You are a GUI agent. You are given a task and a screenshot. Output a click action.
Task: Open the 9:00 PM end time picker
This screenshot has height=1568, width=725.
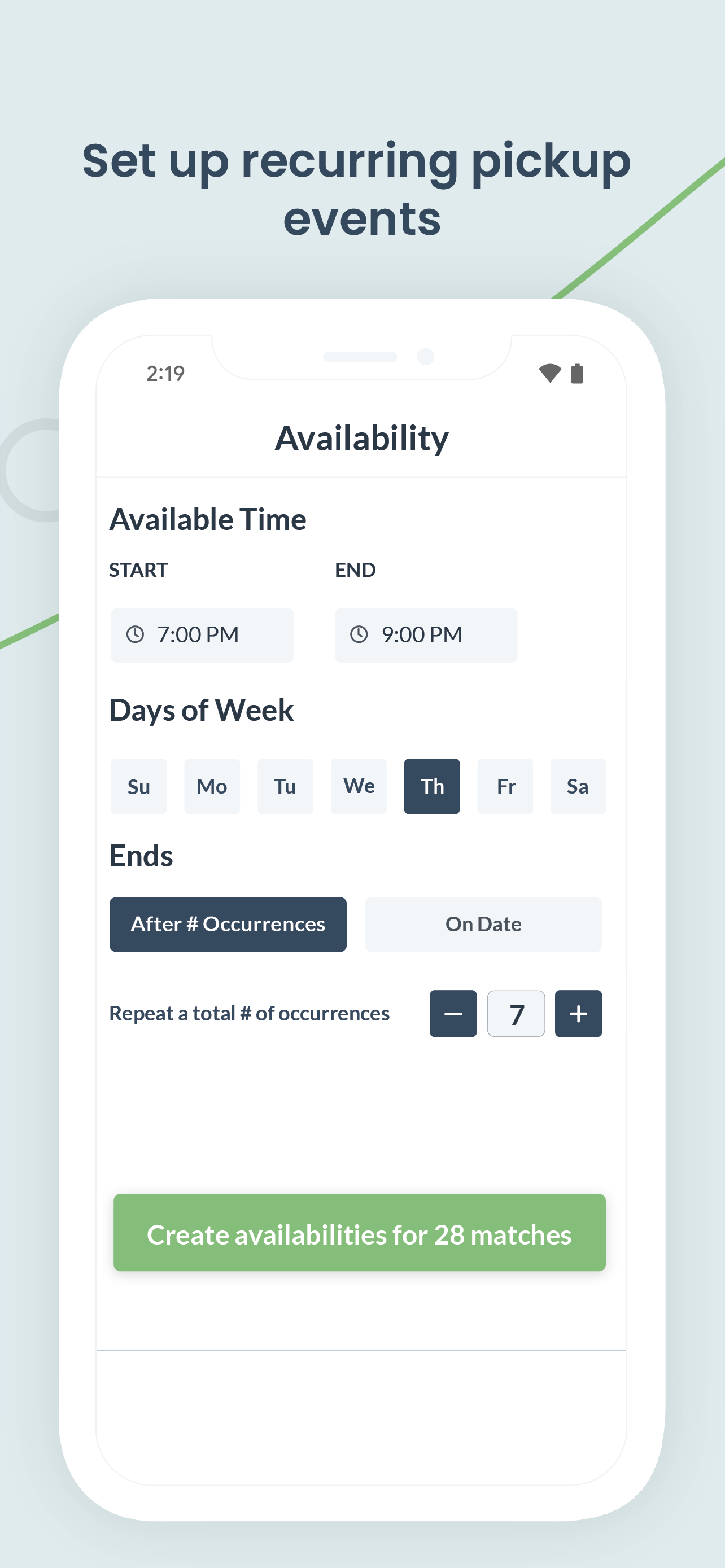coord(426,635)
